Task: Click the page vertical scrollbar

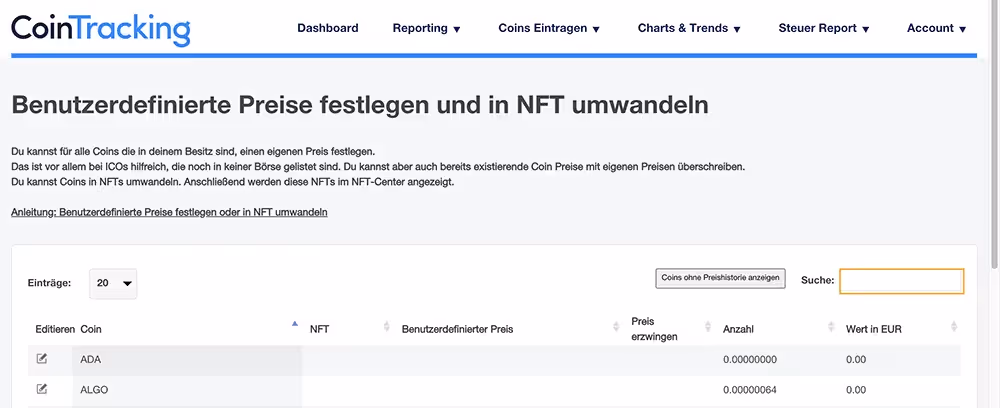Action: 995,134
